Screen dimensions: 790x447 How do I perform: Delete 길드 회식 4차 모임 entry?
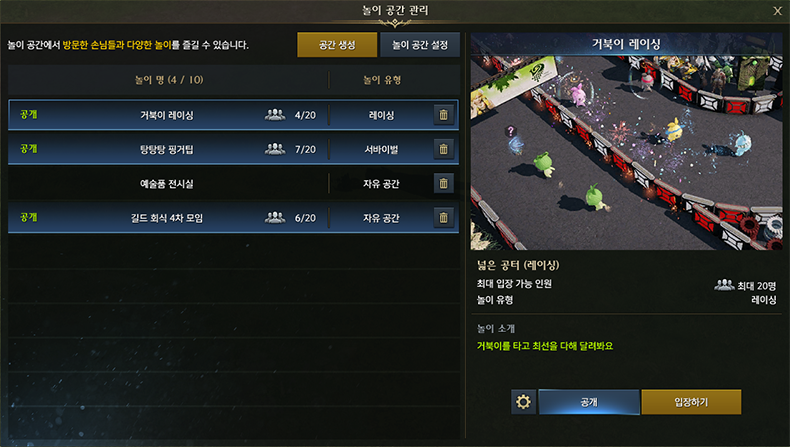(x=443, y=218)
